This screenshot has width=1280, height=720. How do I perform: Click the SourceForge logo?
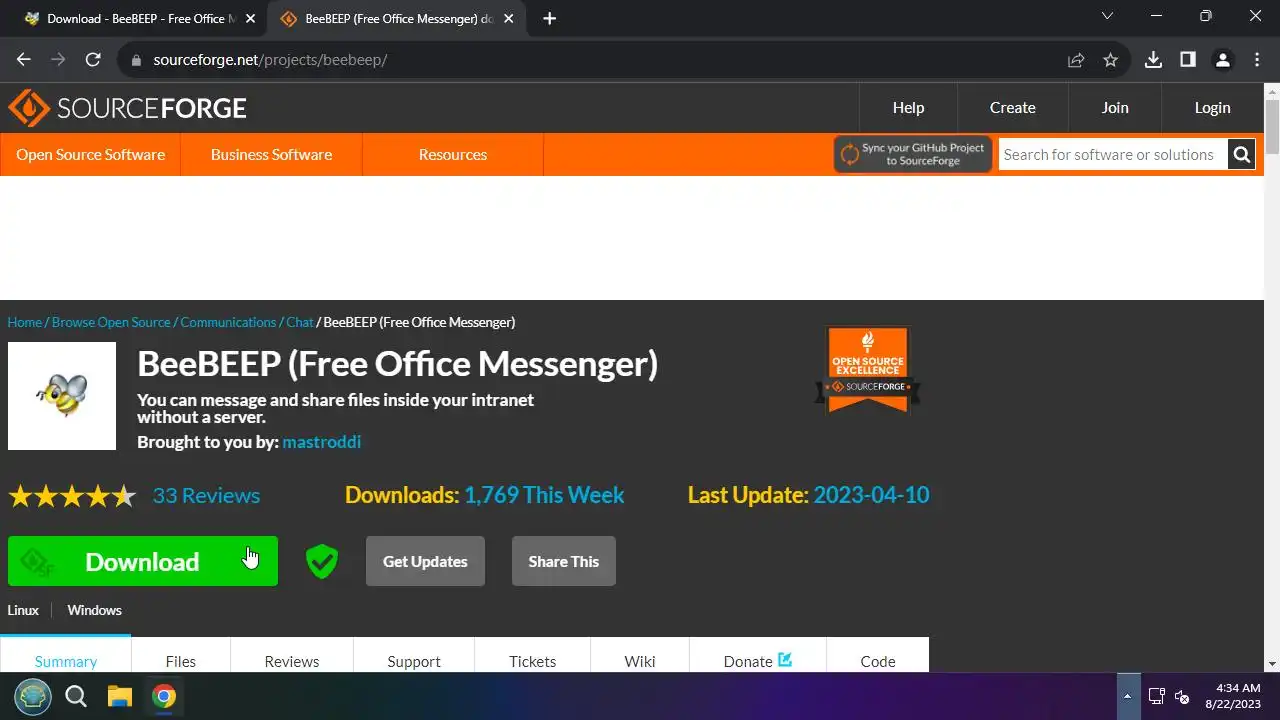pyautogui.click(x=127, y=108)
